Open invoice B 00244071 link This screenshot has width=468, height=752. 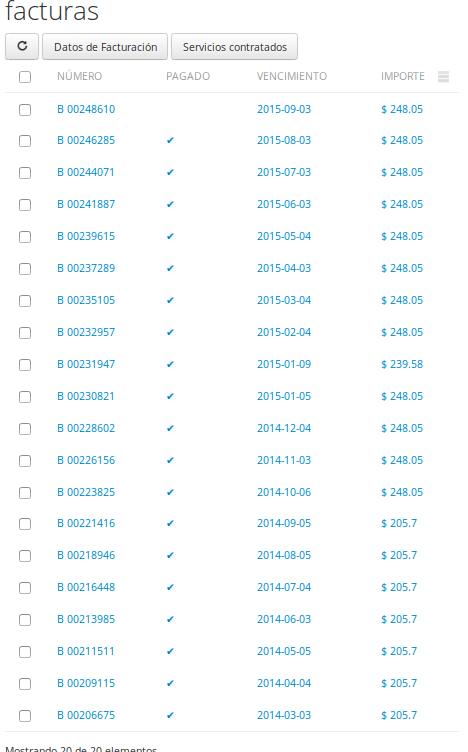(x=86, y=172)
